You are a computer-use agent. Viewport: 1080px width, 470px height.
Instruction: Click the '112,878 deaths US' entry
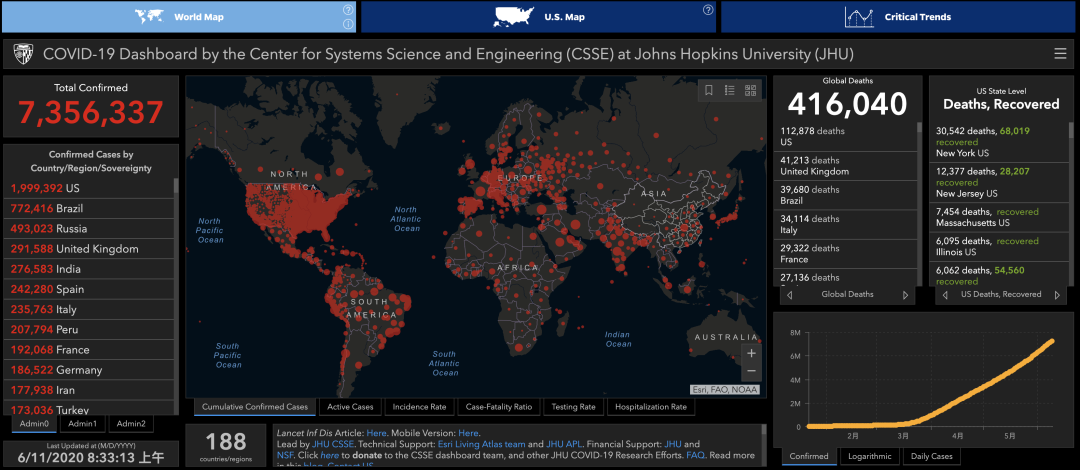[x=846, y=136]
